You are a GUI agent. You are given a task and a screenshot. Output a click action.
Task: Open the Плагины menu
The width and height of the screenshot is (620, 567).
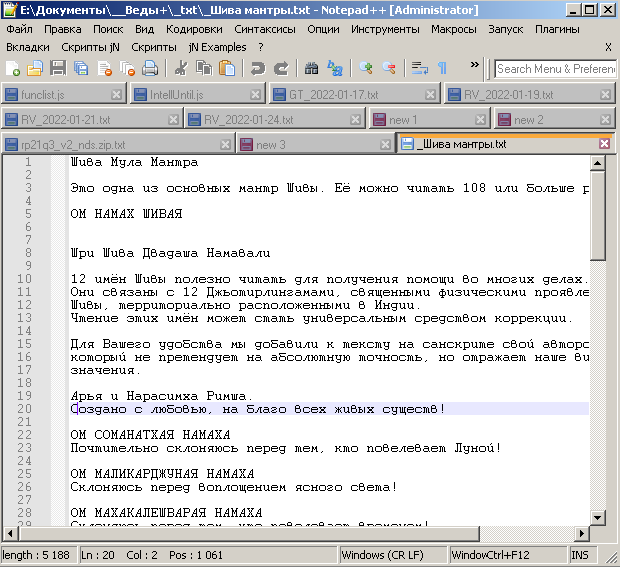[x=557, y=29]
